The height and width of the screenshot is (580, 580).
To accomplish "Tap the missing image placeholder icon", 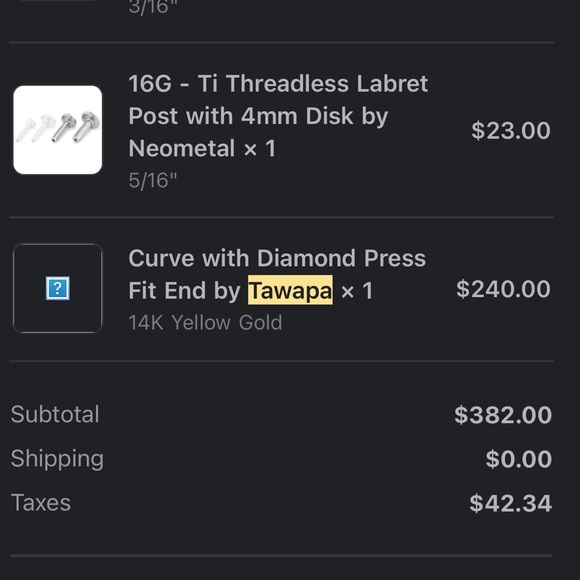I will 58,288.
